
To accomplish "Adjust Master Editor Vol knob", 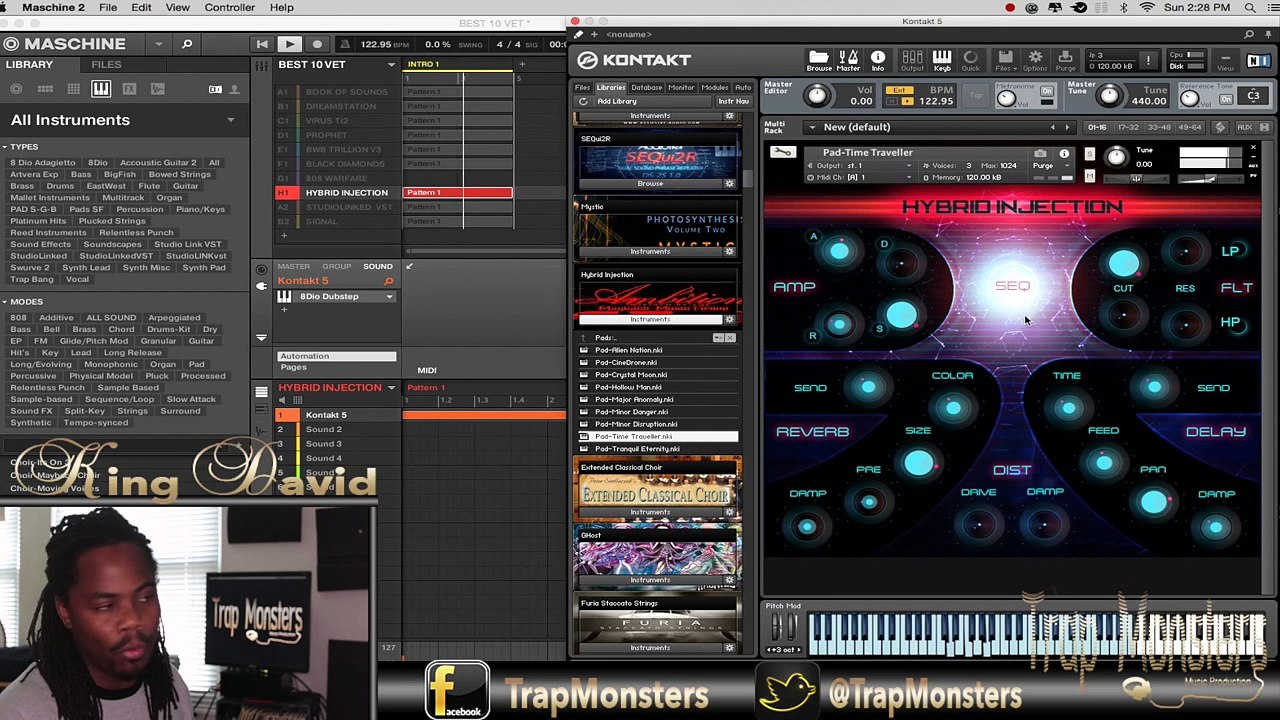I will click(817, 95).
